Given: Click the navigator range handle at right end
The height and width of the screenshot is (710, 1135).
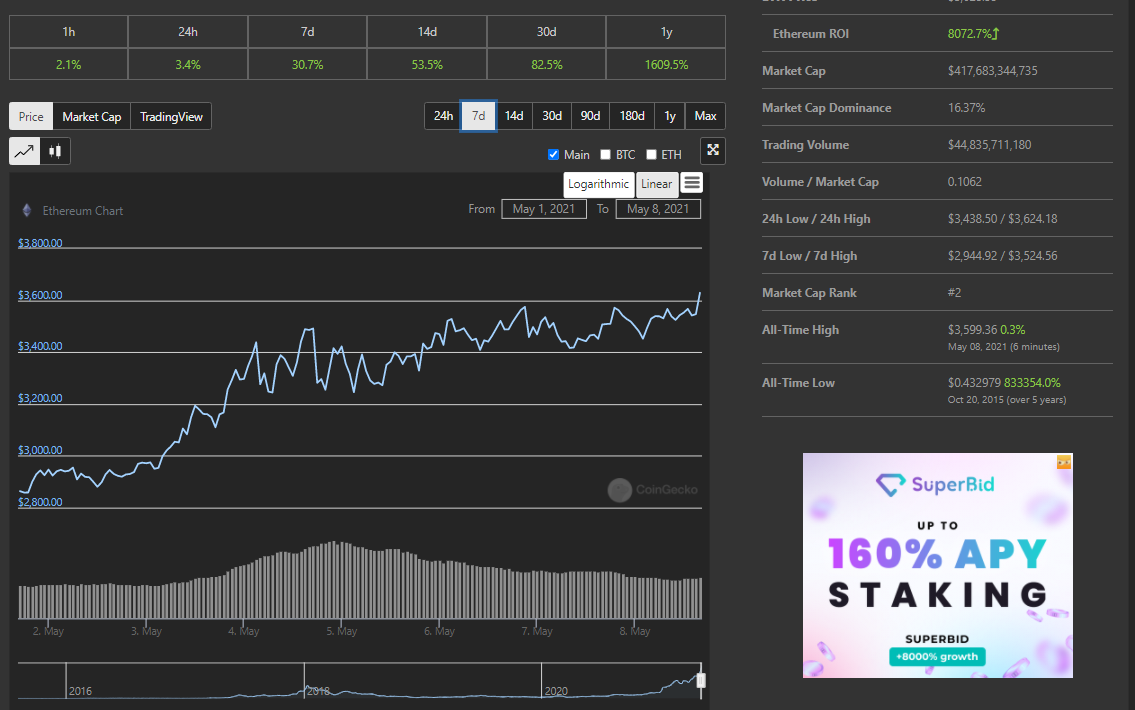Looking at the screenshot, I should click(701, 680).
